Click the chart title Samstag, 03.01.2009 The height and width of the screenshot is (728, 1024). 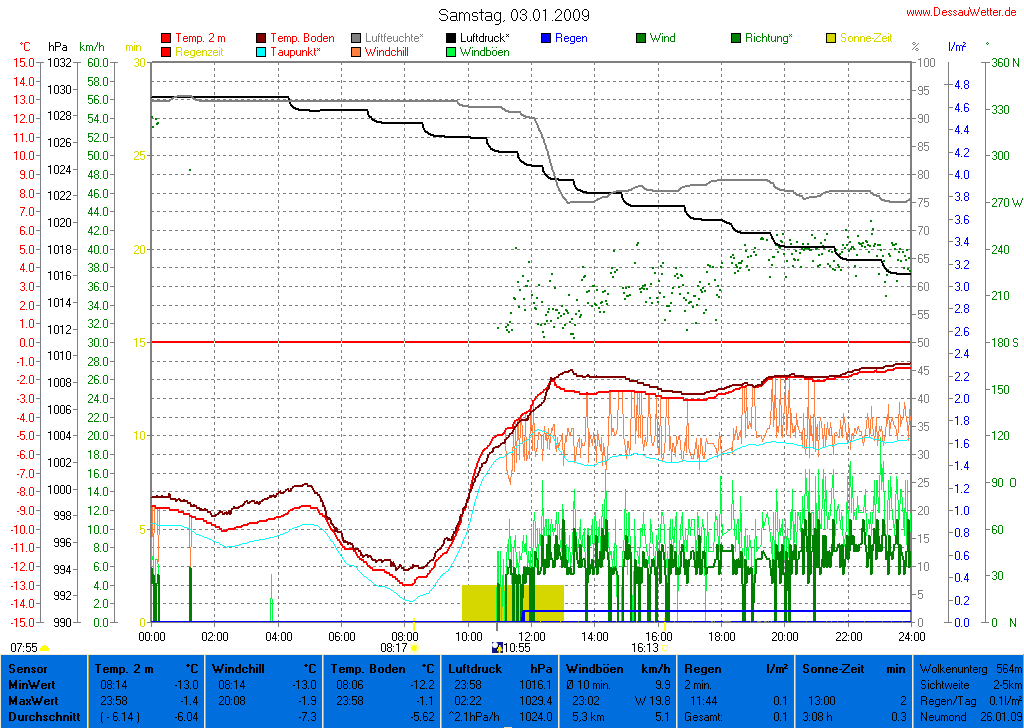pos(514,15)
